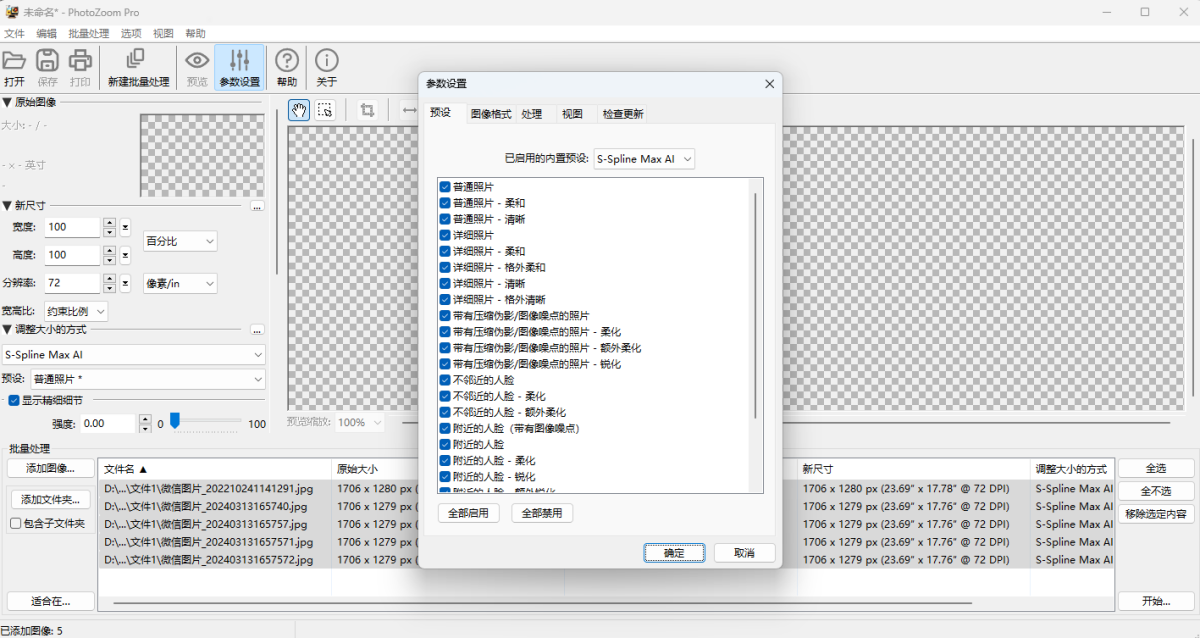Click the 宽度 width input field
The width and height of the screenshot is (1200, 638).
point(72,227)
